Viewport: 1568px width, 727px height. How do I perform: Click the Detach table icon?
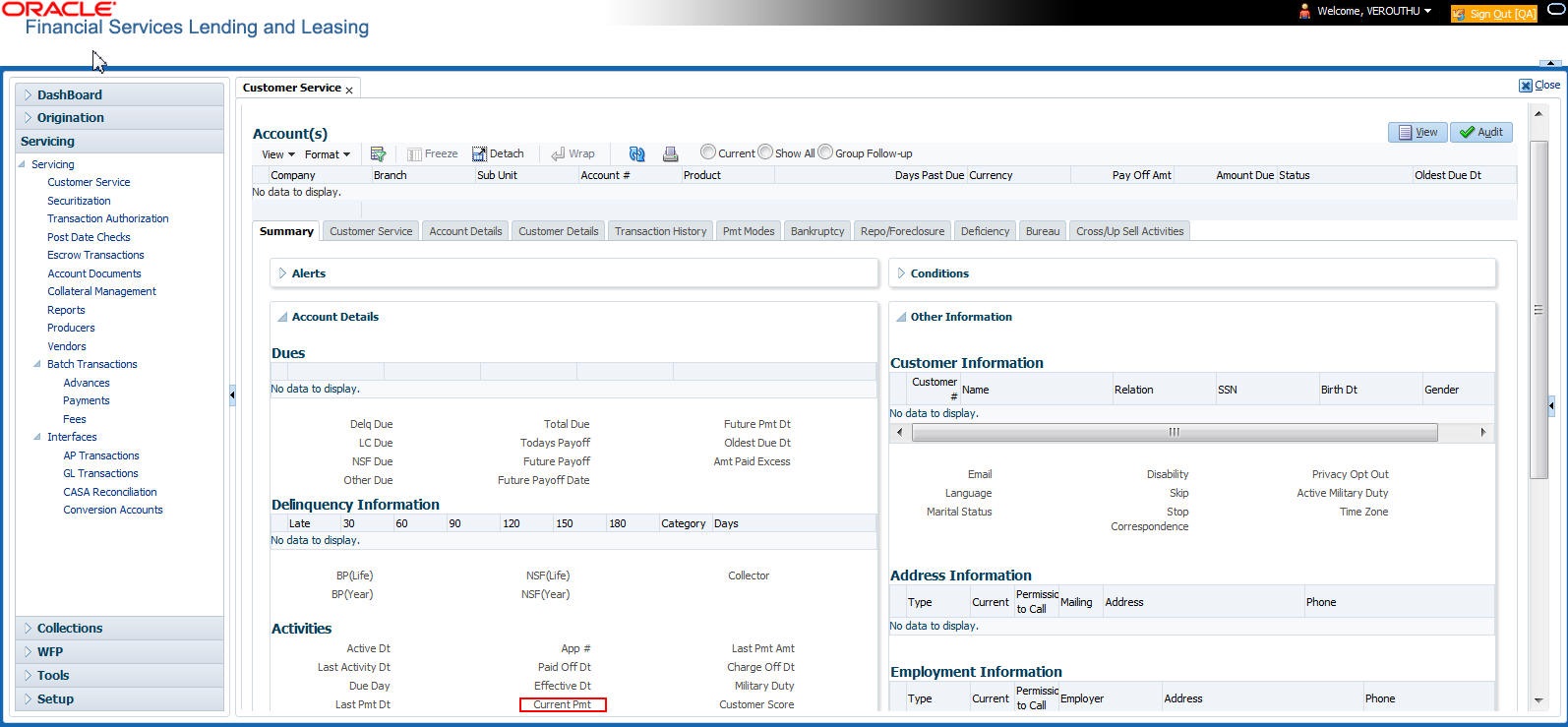pos(498,154)
